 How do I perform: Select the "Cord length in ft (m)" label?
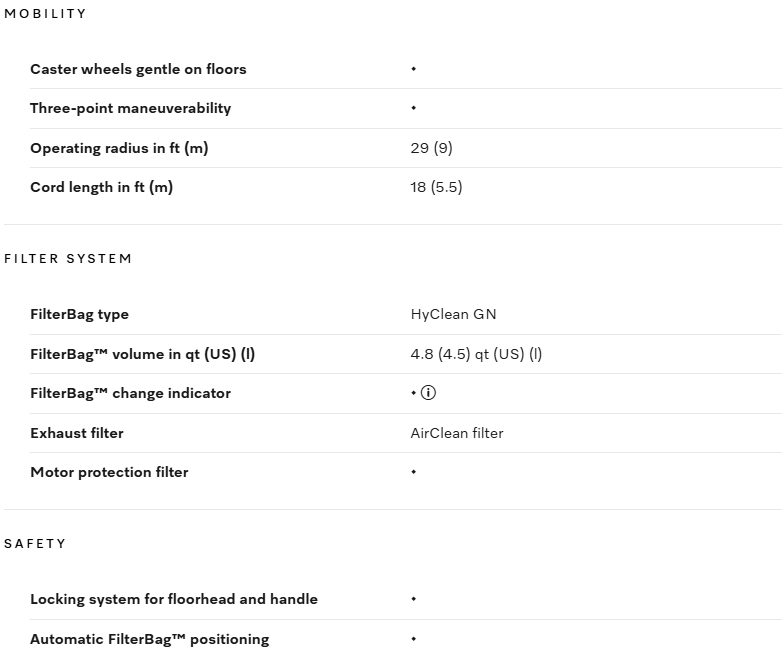[x=101, y=187]
